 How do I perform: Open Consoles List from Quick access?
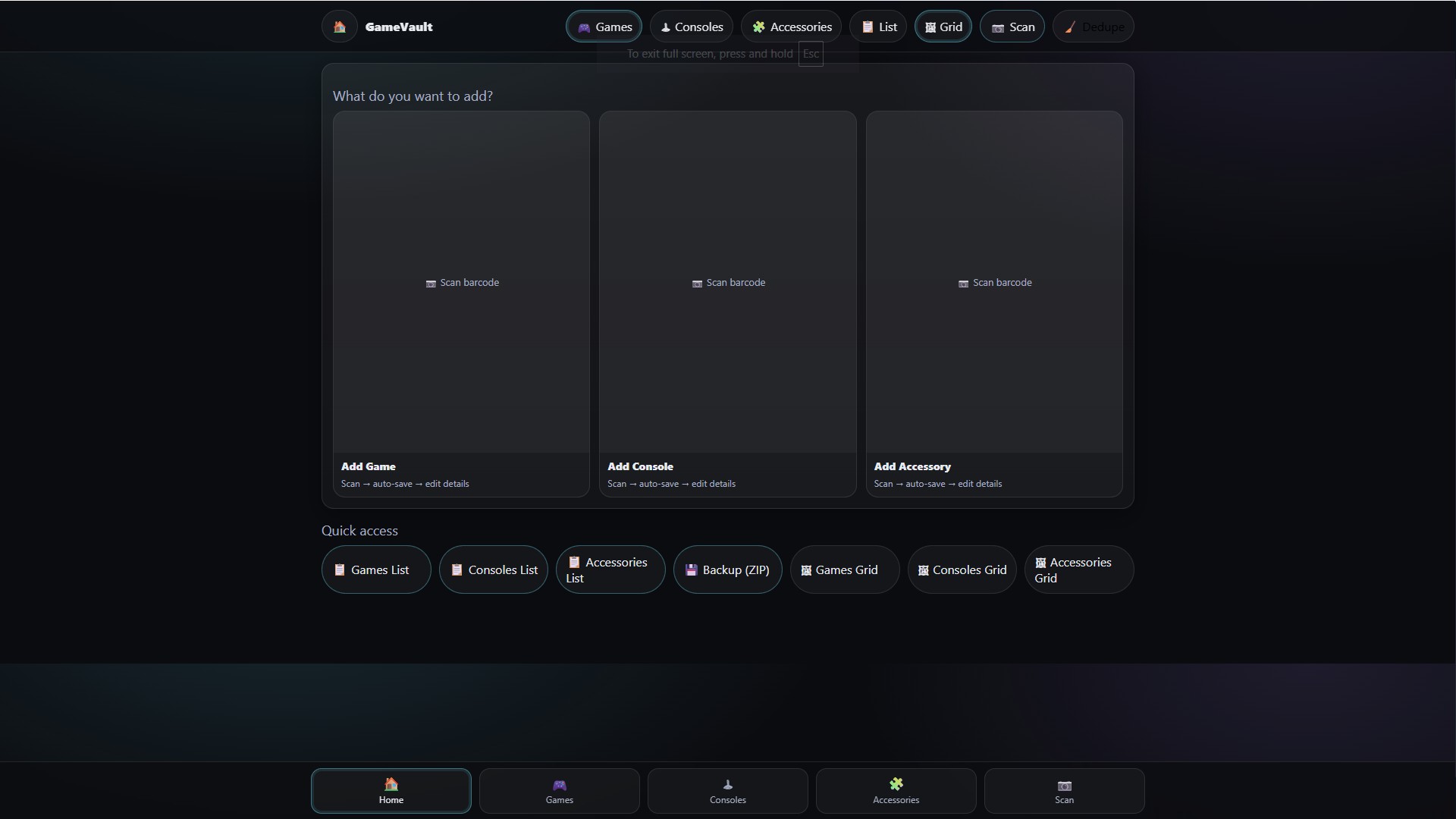493,570
